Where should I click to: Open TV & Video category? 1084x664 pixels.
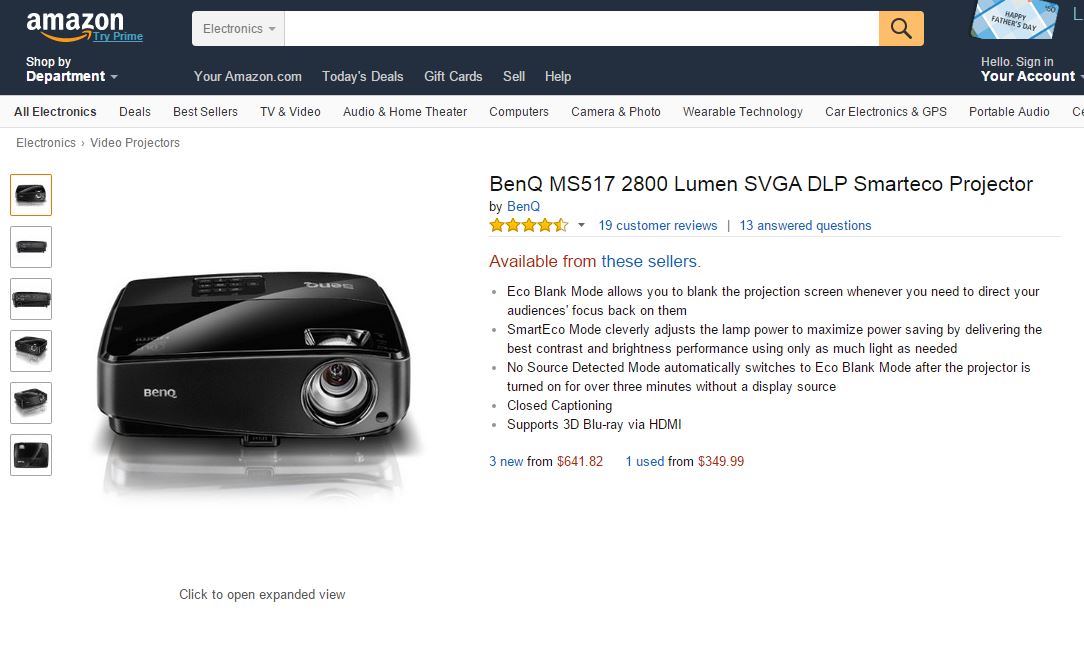[290, 111]
